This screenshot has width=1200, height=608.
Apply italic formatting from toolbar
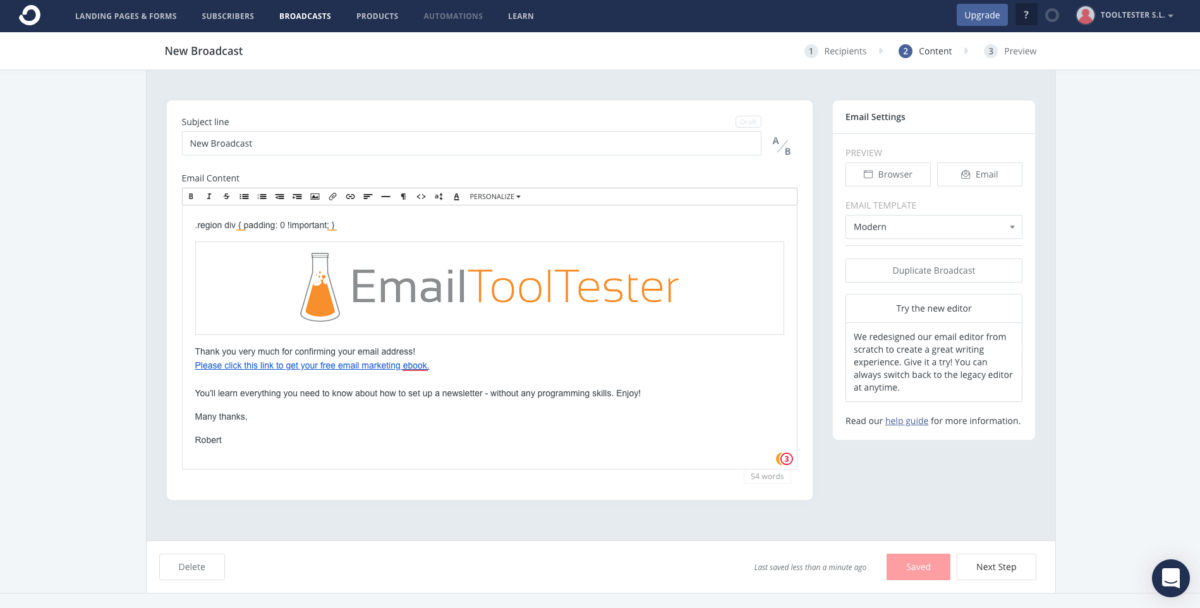(208, 197)
